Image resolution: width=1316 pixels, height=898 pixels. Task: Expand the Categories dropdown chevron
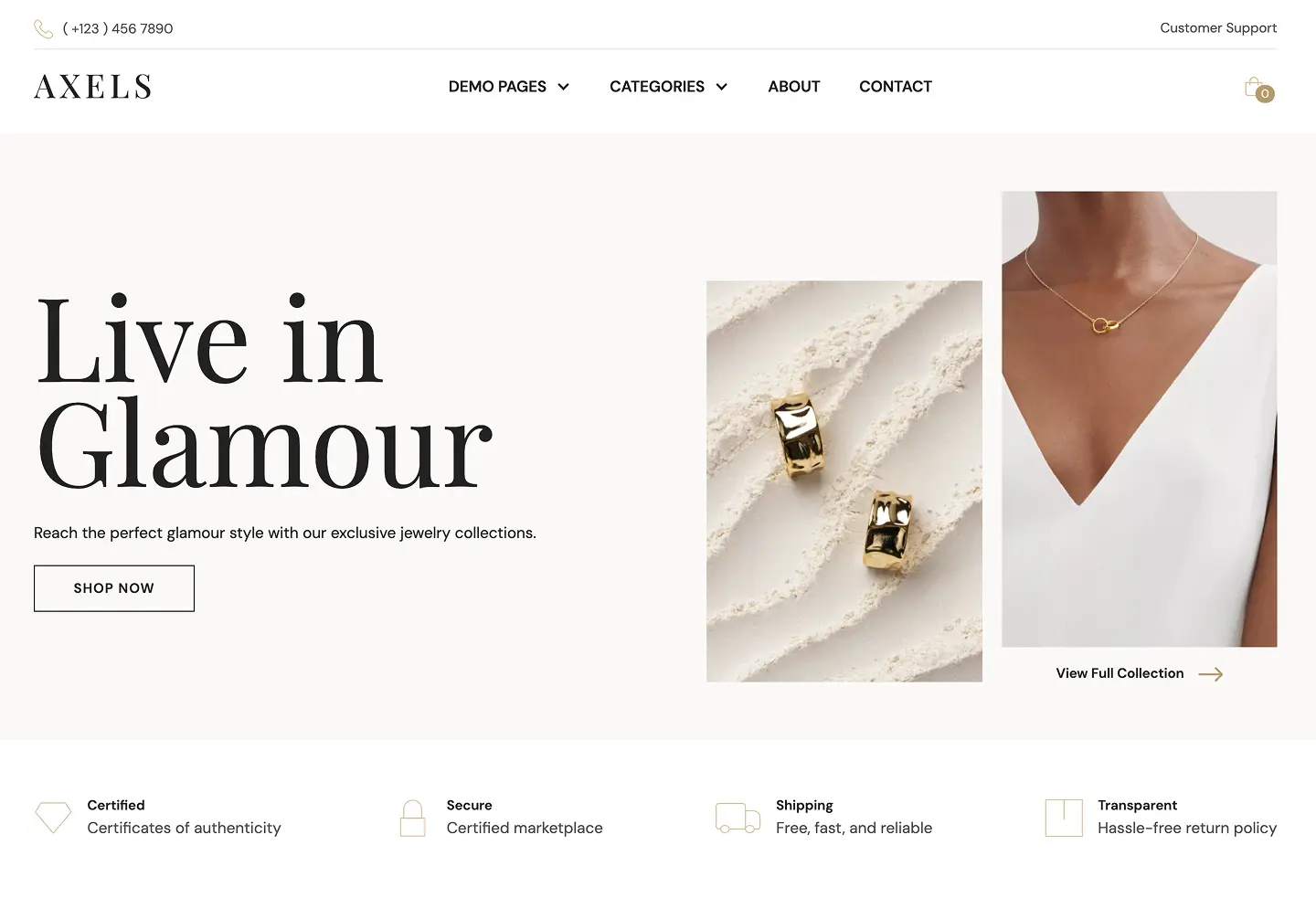pos(722,87)
